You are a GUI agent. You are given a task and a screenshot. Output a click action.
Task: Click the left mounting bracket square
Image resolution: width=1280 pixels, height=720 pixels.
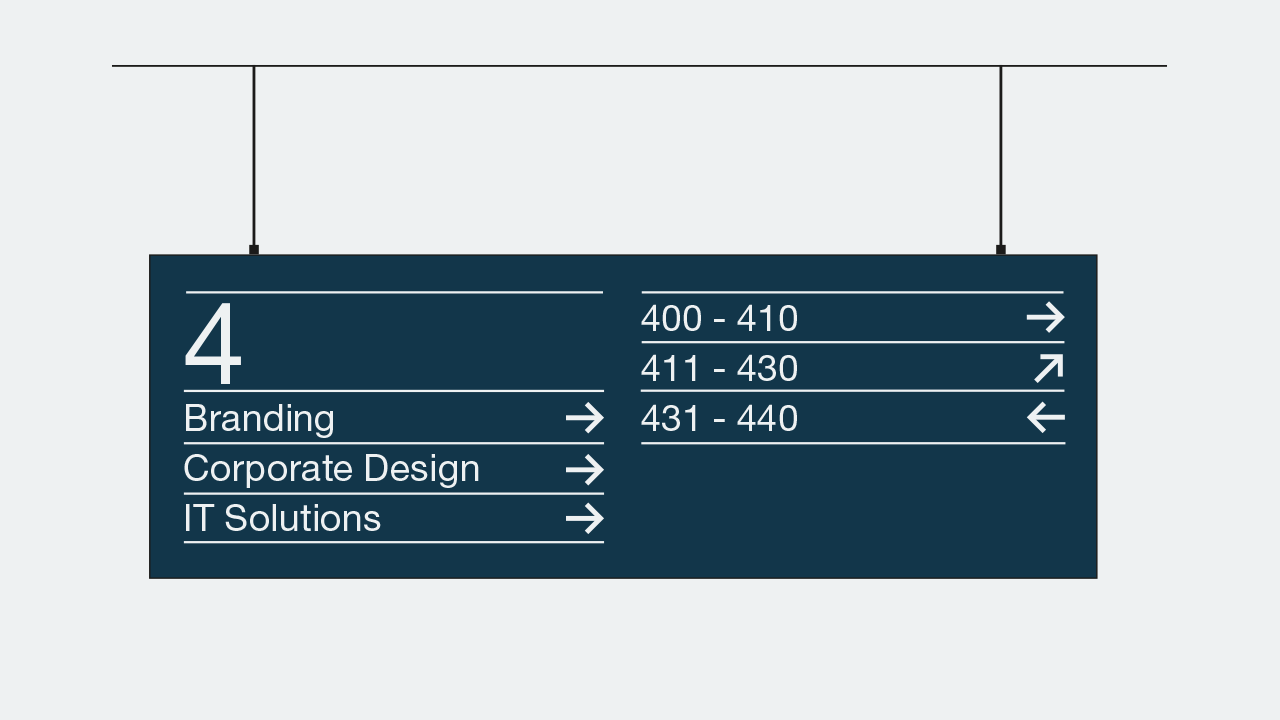point(254,250)
